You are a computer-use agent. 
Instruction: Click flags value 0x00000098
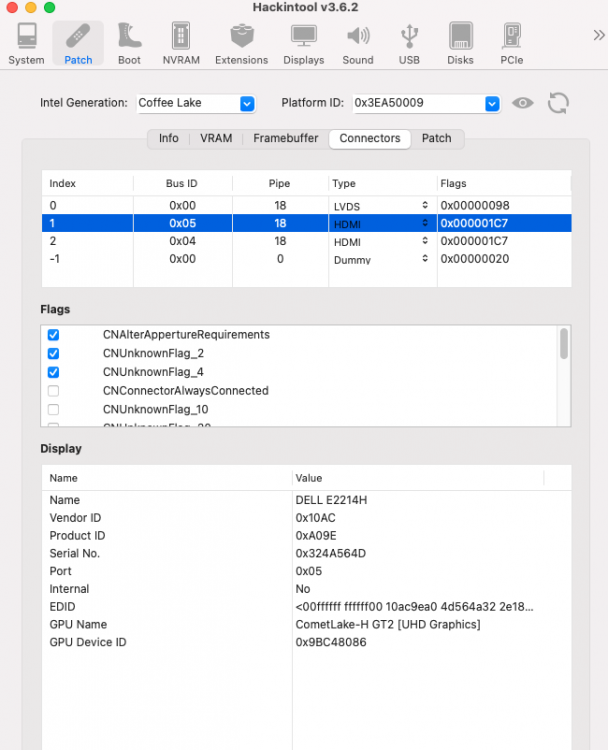(x=475, y=206)
